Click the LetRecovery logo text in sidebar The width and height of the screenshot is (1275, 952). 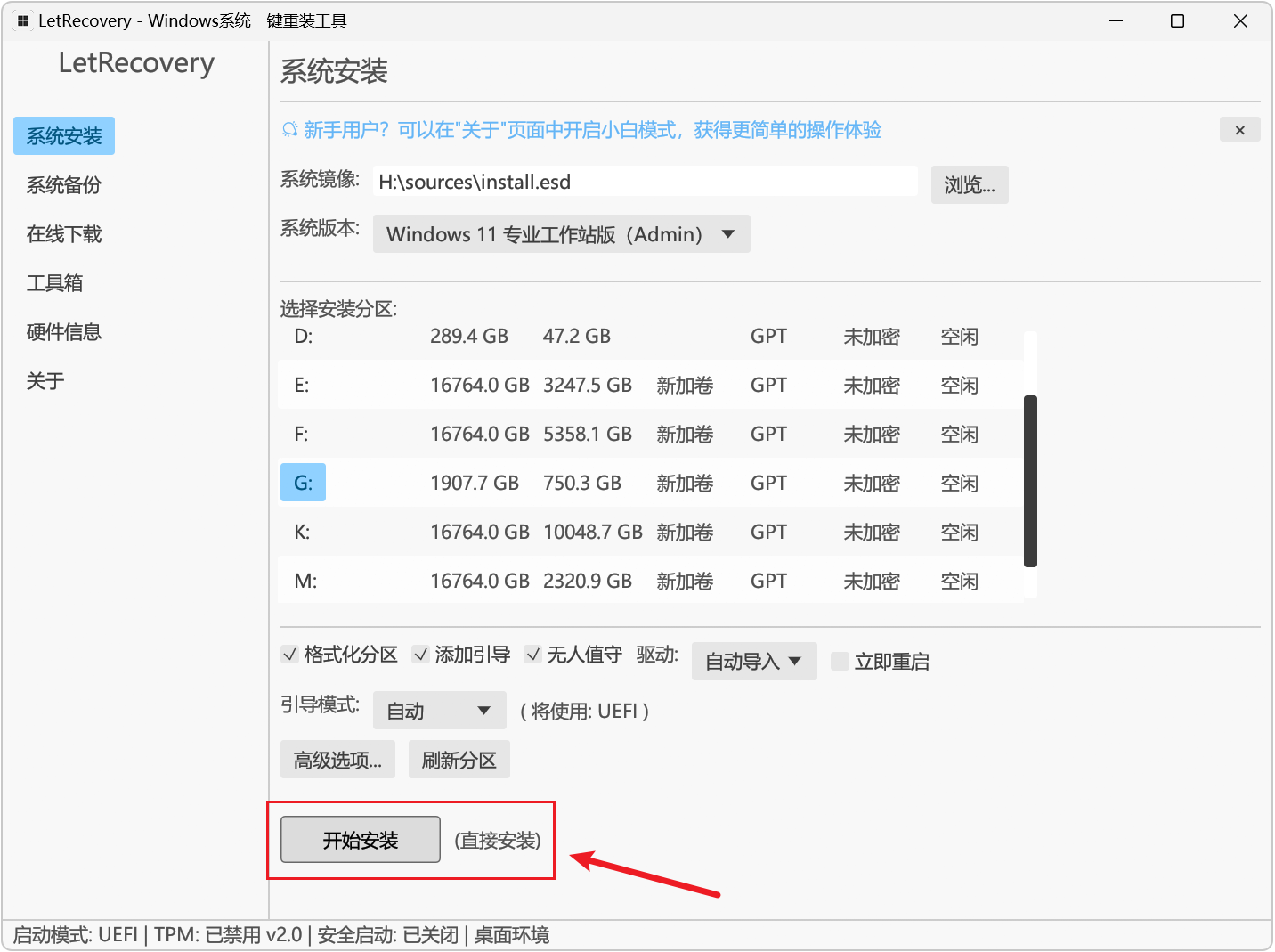click(x=136, y=63)
